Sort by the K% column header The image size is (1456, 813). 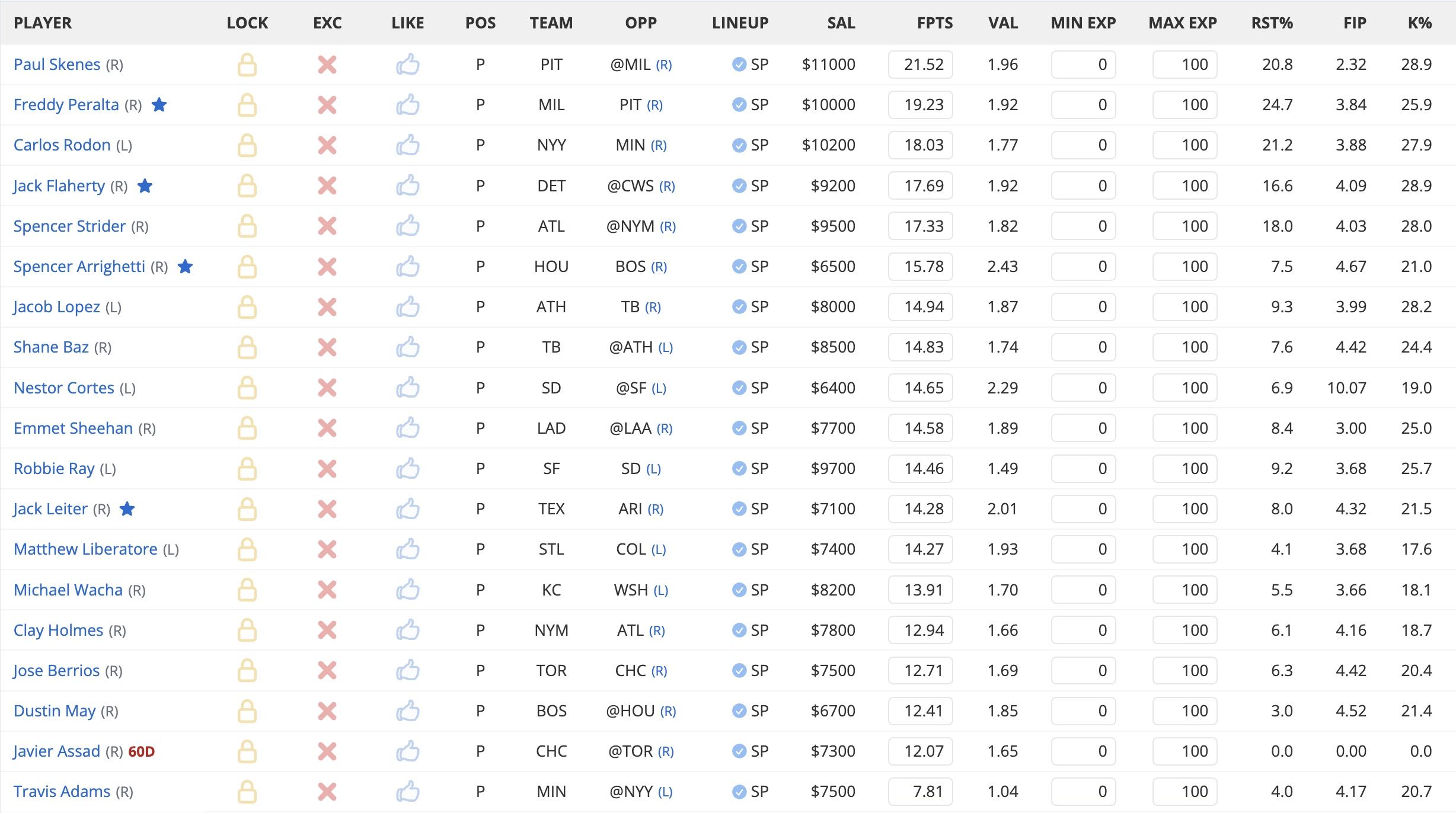click(x=1420, y=23)
